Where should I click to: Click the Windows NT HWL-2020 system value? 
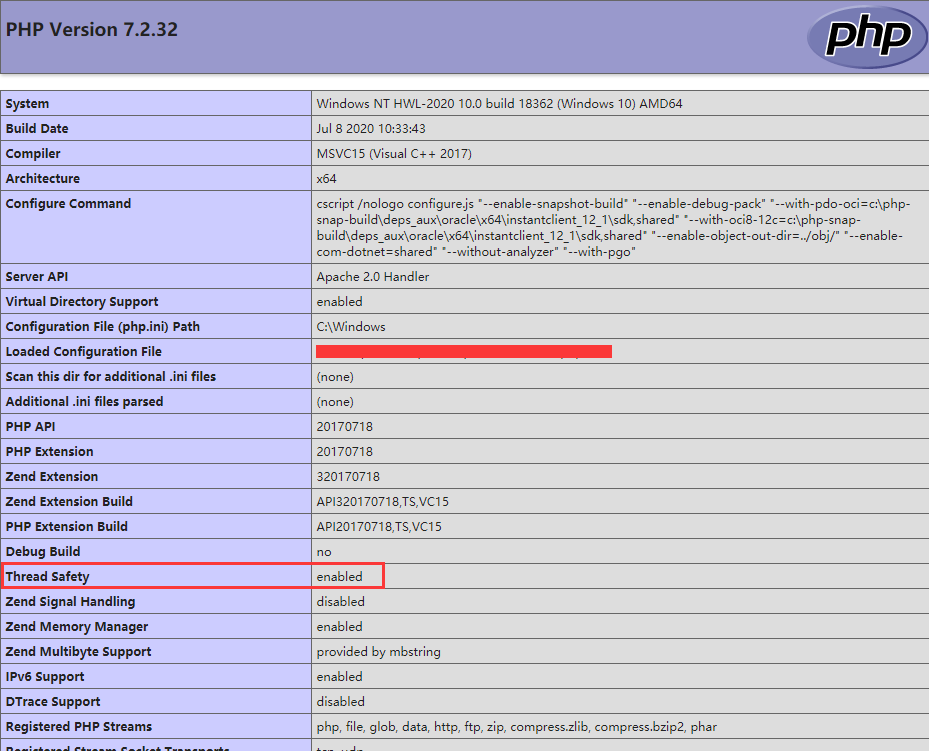pos(499,104)
